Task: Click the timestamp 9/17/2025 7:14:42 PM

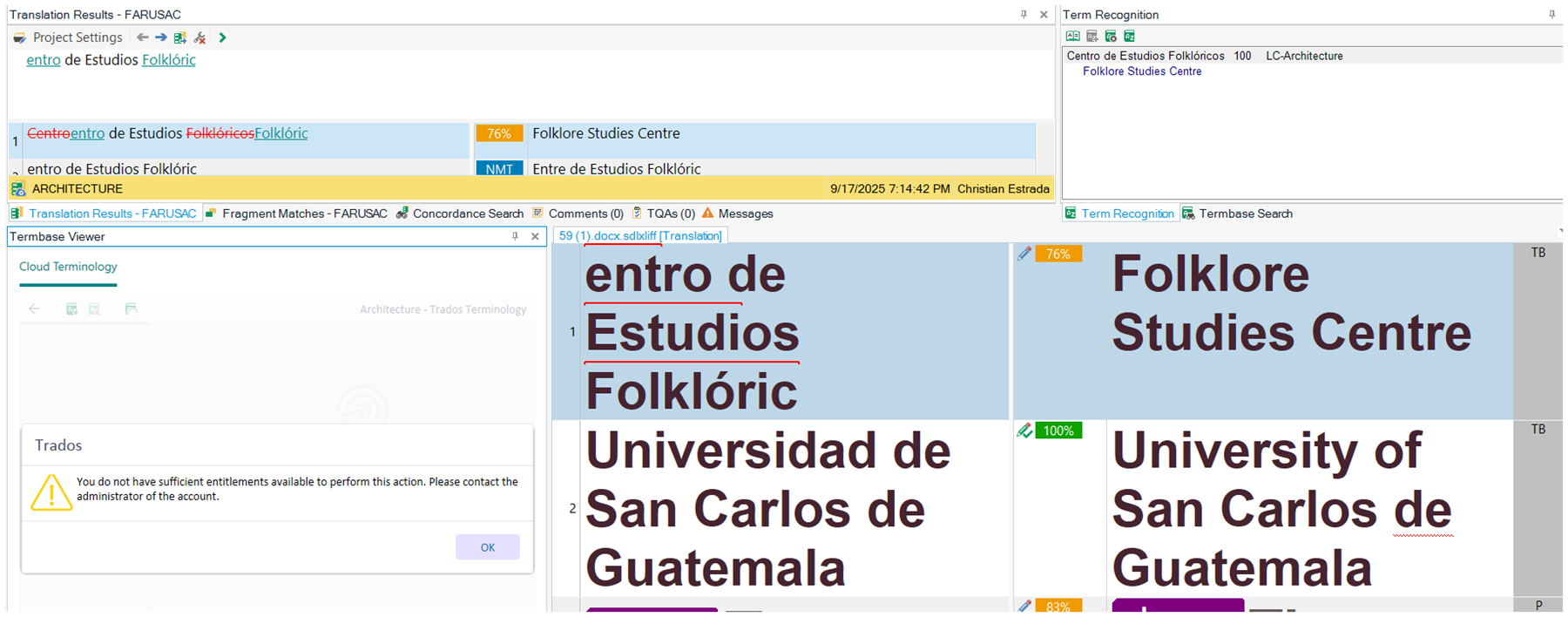Action: (889, 188)
